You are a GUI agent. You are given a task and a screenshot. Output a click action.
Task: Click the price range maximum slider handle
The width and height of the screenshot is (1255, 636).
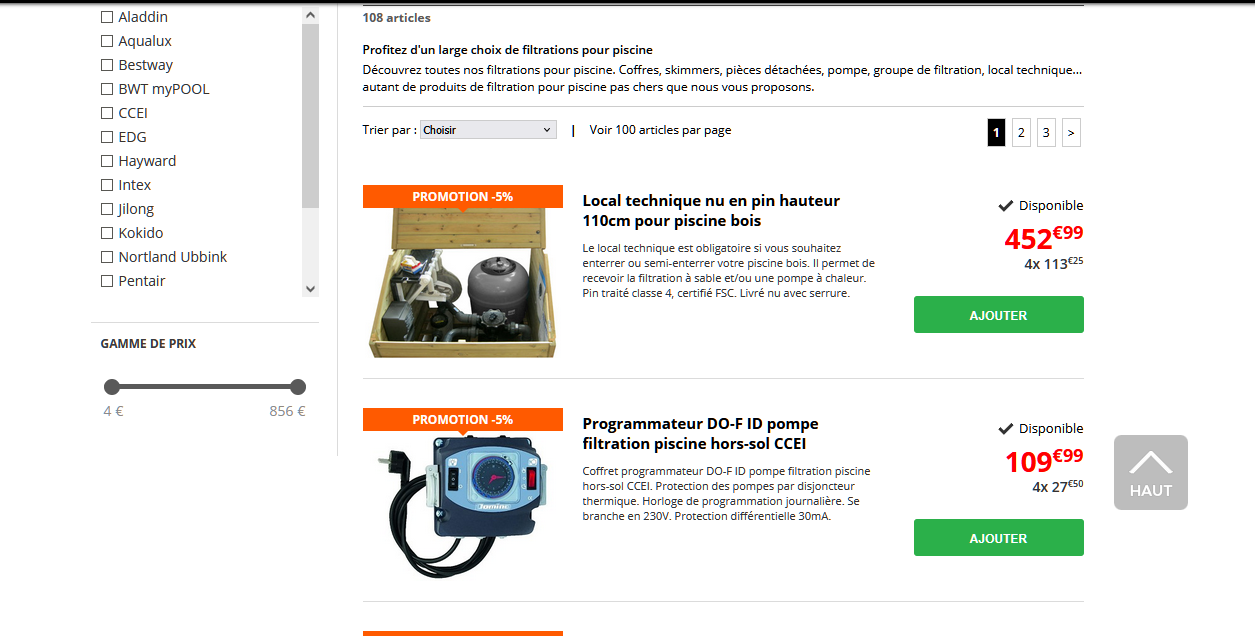[x=297, y=387]
